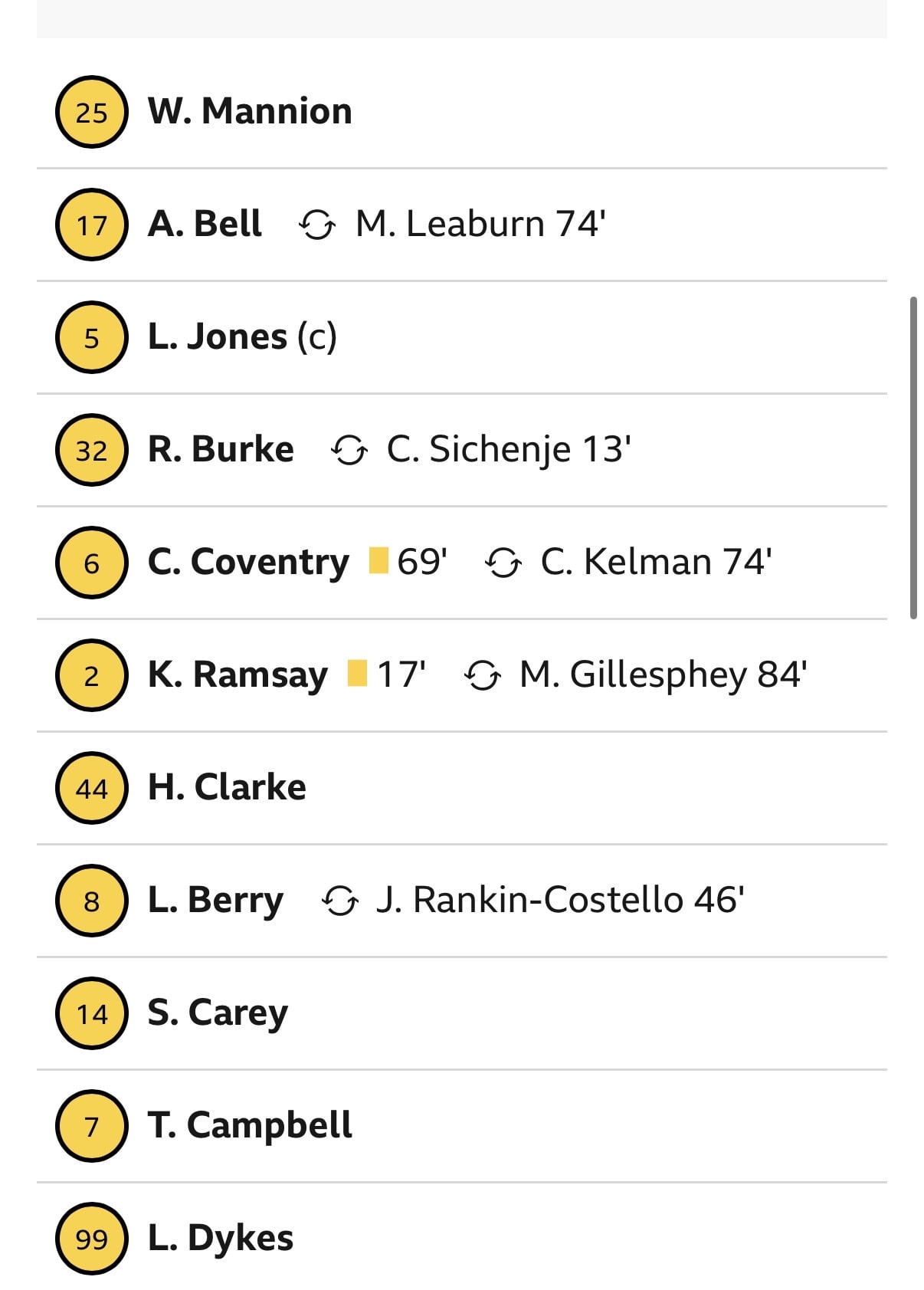The width and height of the screenshot is (924, 1290).
Task: Open substitute J. Rankin-Costello 46' entry
Action: (560, 900)
